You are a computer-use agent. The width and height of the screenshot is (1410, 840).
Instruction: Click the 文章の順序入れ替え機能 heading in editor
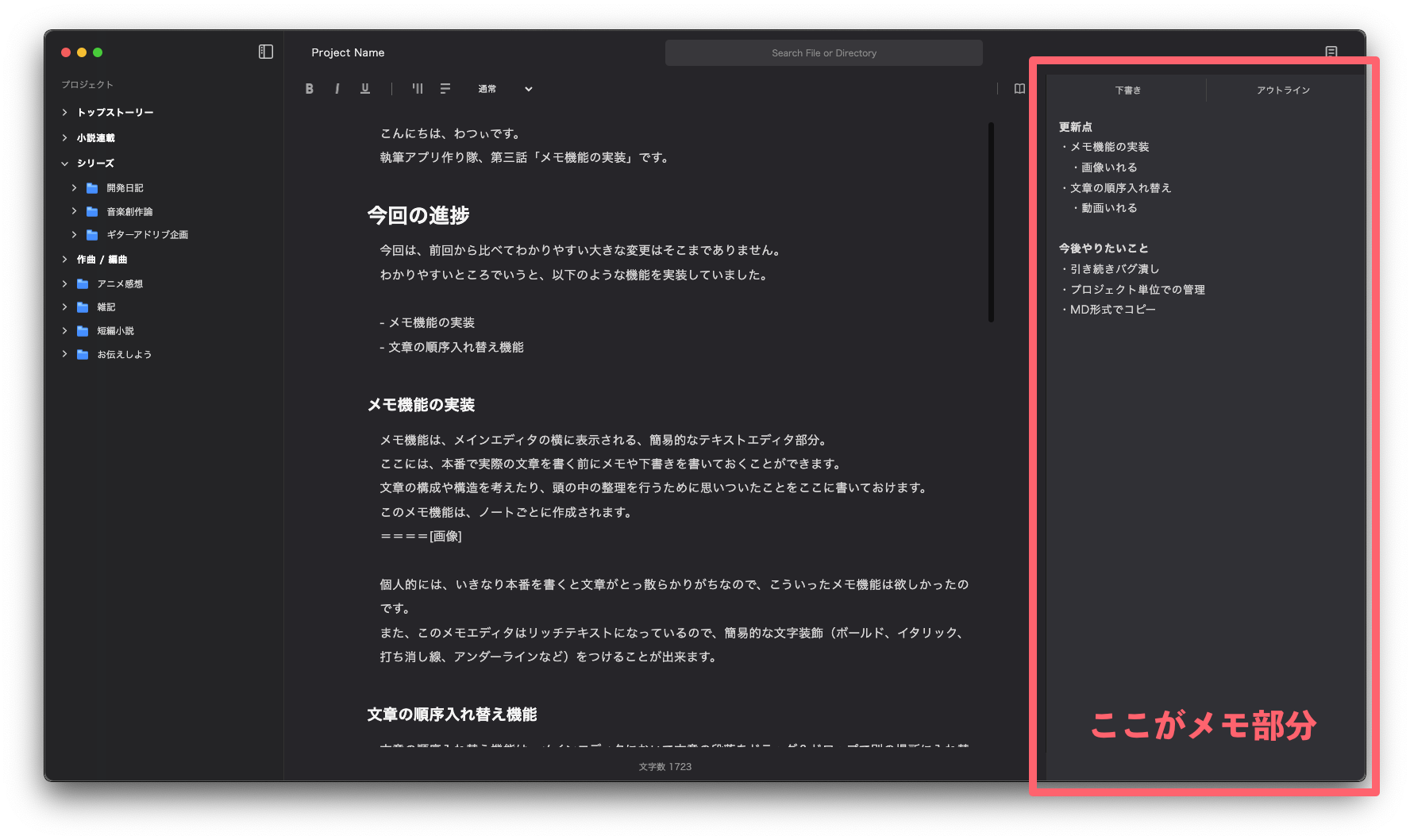[x=452, y=715]
